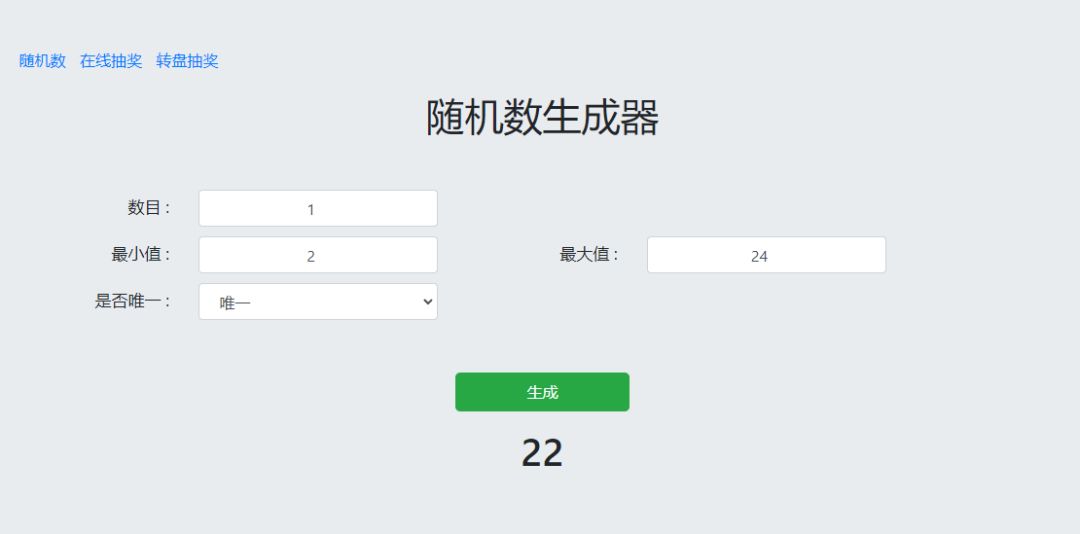Viewport: 1080px width, 534px height.
Task: Click the 最小值 field label
Action: click(x=141, y=254)
